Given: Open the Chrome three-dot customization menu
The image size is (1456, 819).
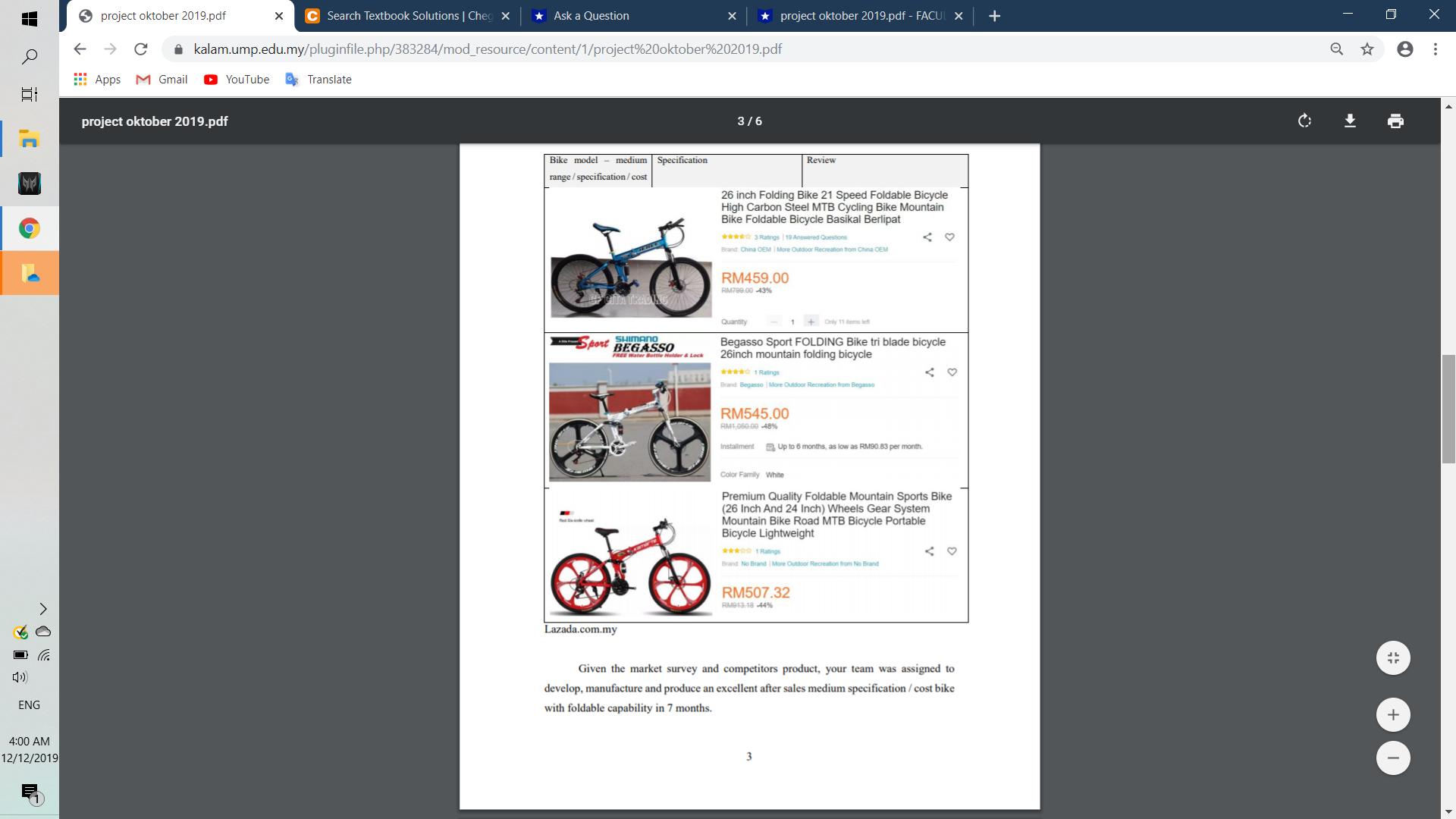Looking at the screenshot, I should pyautogui.click(x=1435, y=49).
